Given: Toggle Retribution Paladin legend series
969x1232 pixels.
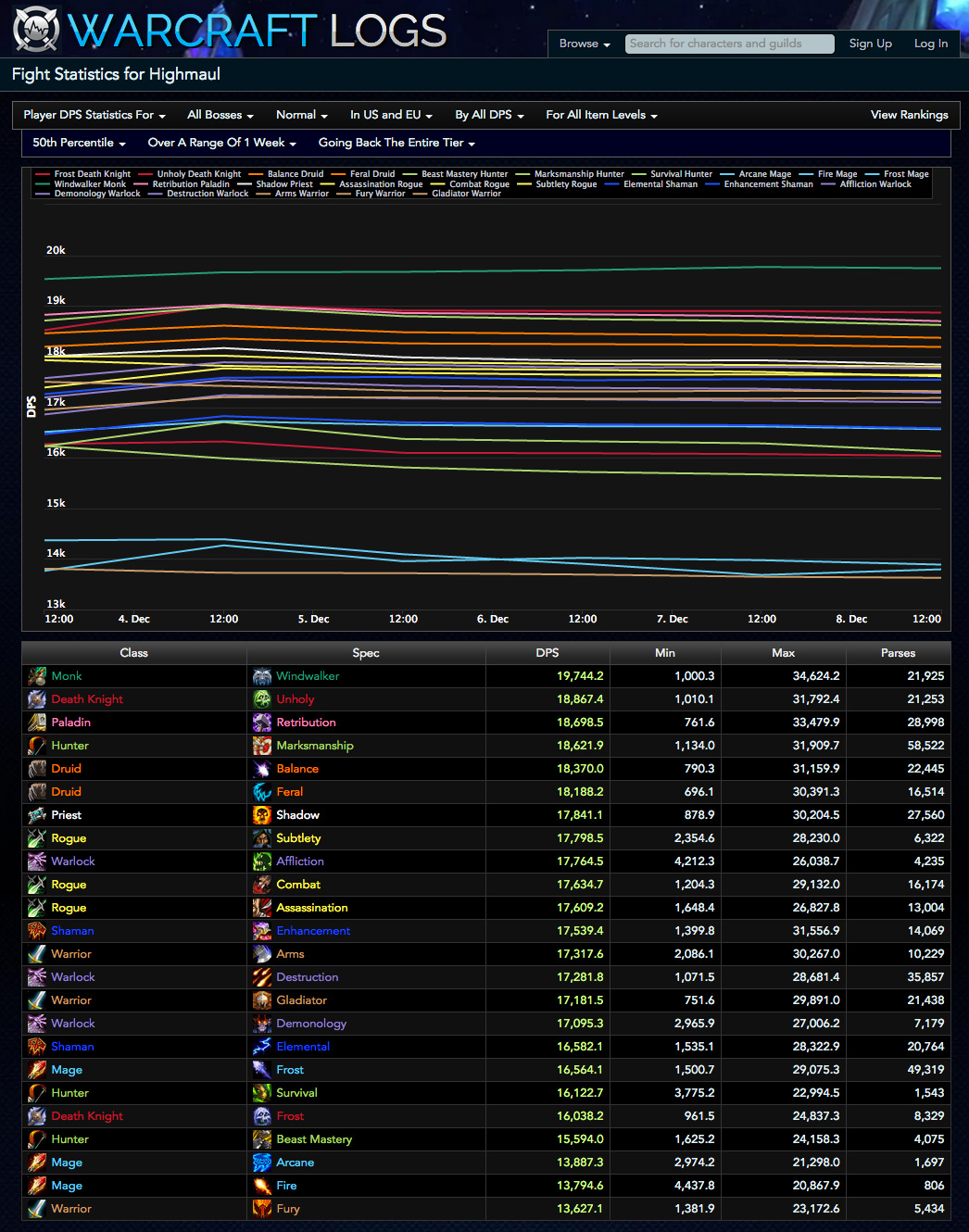Looking at the screenshot, I should [182, 184].
